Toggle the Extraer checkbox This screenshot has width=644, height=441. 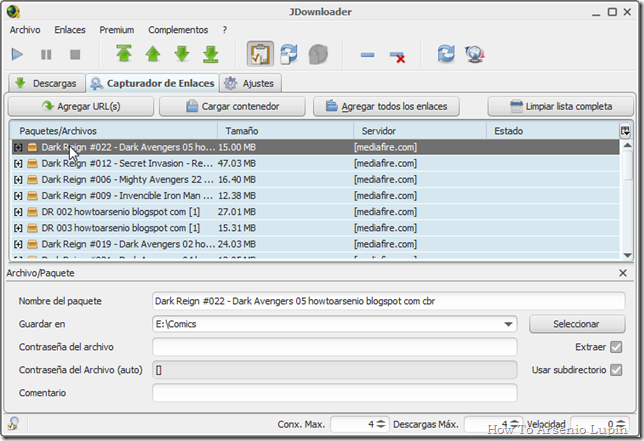pos(616,347)
